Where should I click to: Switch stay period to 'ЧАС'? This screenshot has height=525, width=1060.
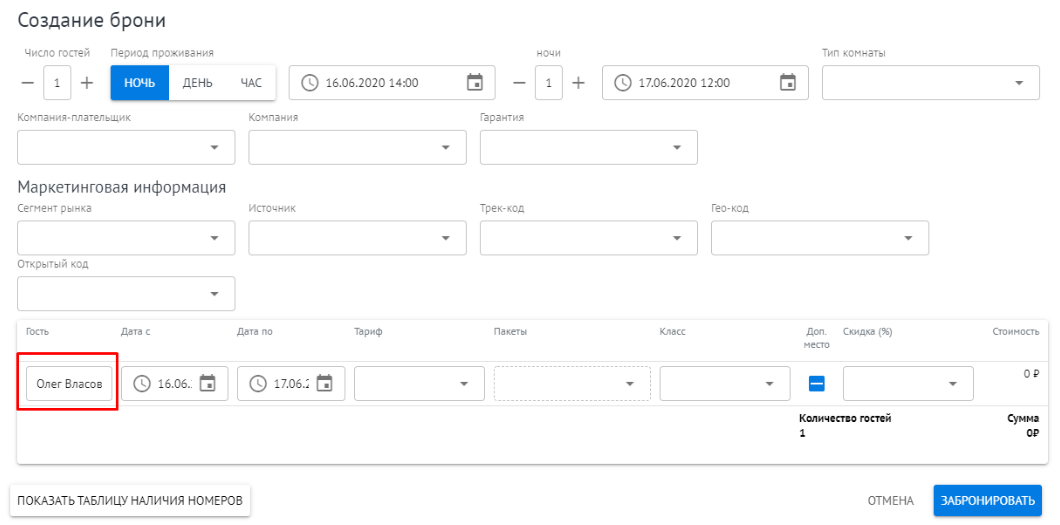[250, 83]
